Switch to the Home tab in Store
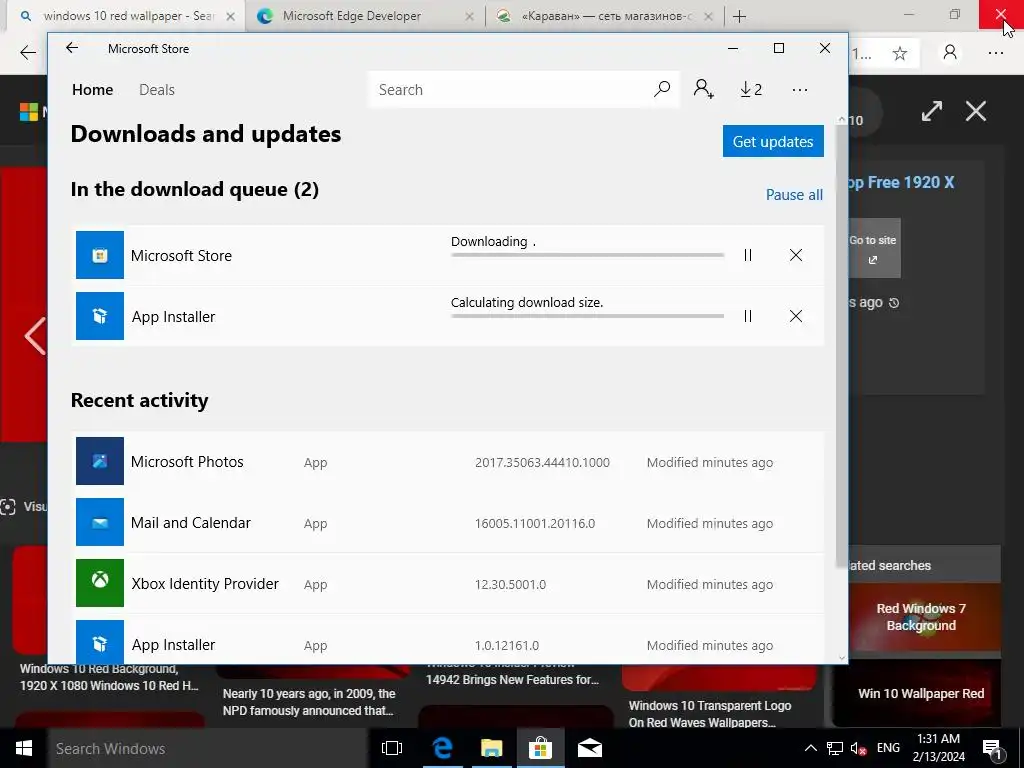The height and width of the screenshot is (768, 1024). (x=92, y=89)
